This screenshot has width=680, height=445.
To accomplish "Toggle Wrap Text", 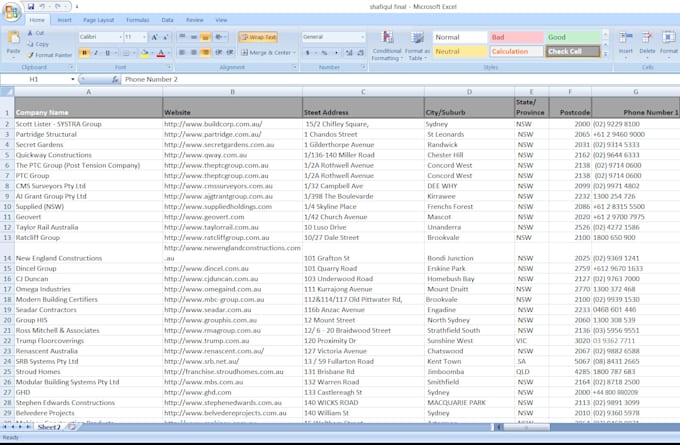I will 258,37.
